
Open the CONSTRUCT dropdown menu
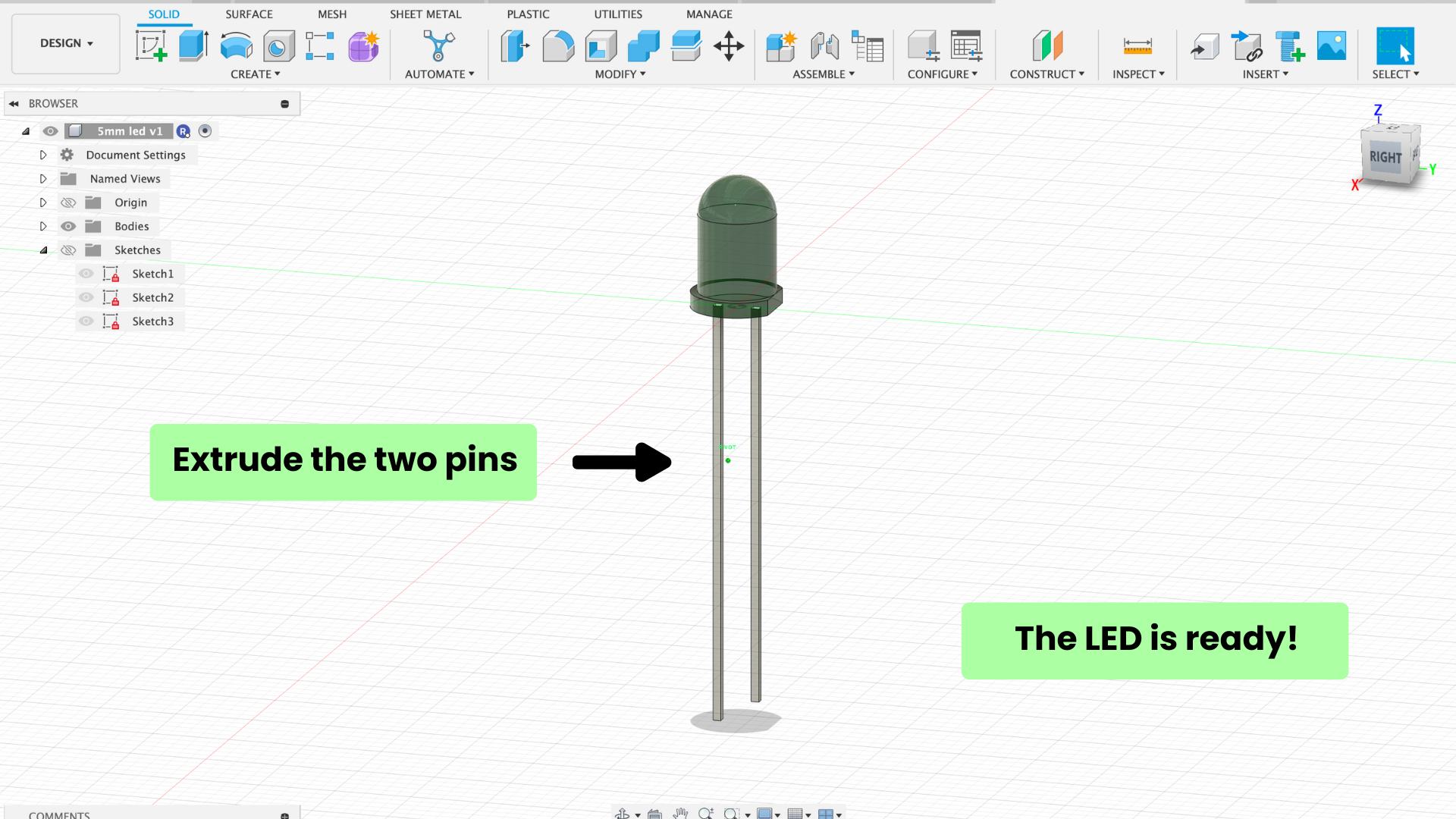1047,74
